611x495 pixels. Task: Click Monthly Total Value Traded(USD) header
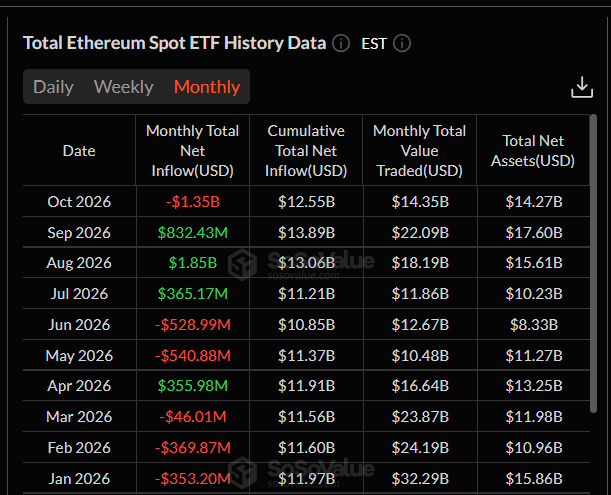[x=419, y=150]
